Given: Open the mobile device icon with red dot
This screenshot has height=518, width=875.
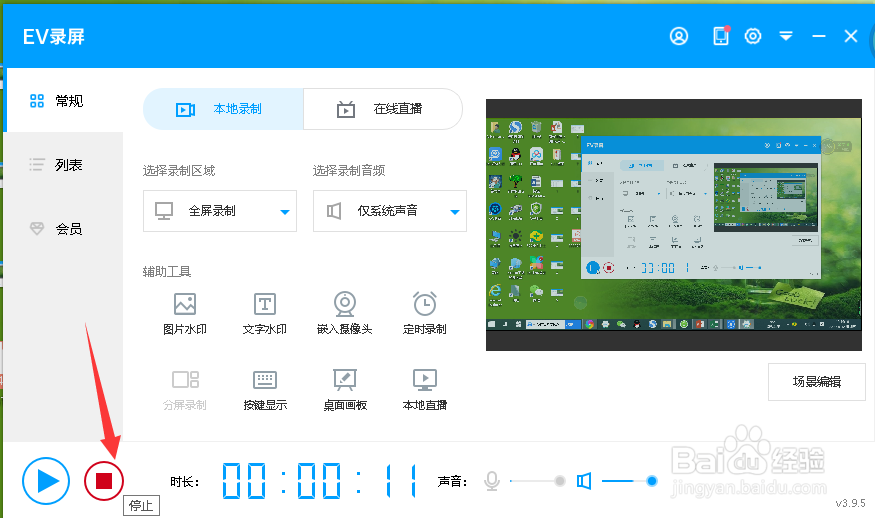Looking at the screenshot, I should pyautogui.click(x=721, y=36).
